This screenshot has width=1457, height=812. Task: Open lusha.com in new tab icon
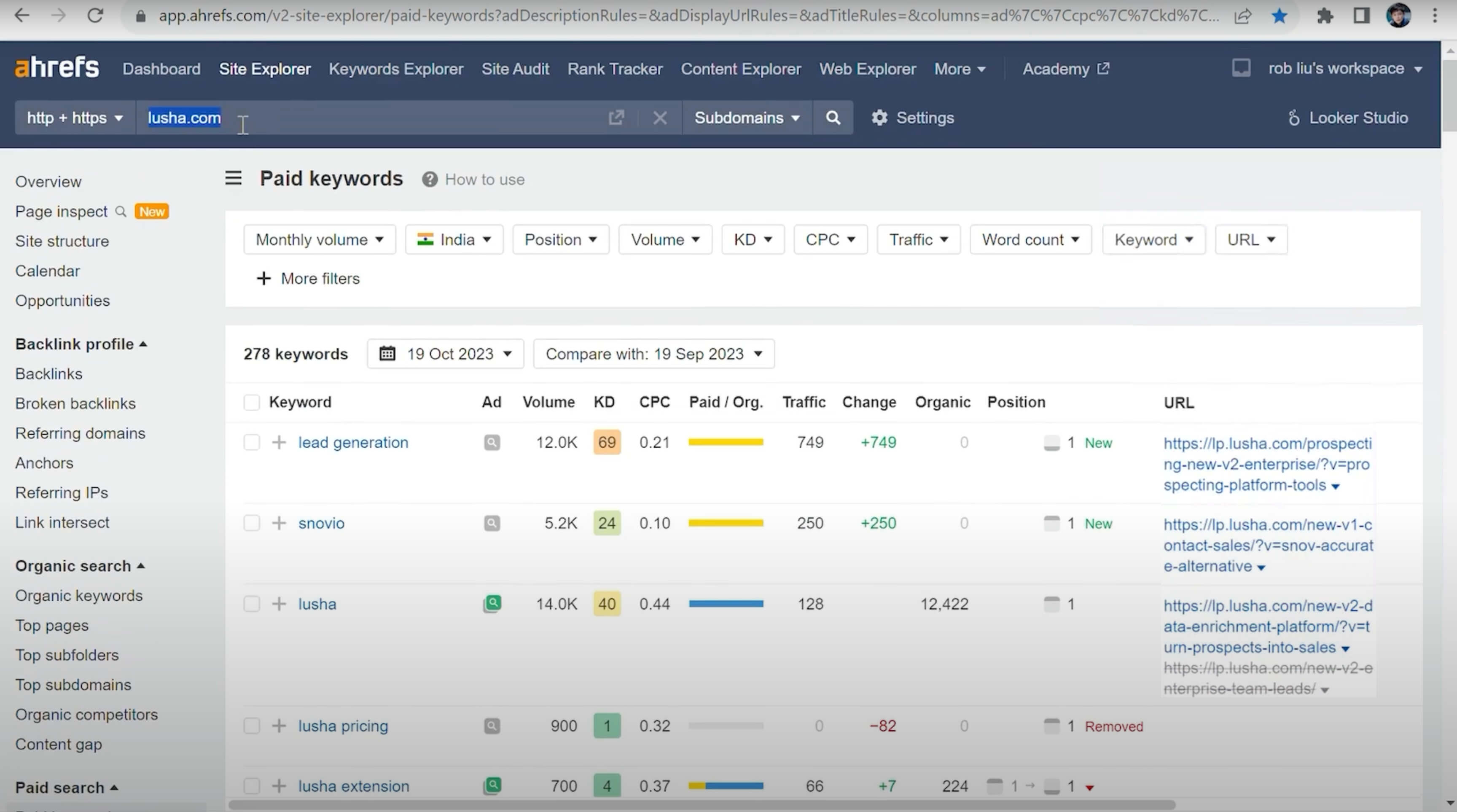tap(616, 118)
